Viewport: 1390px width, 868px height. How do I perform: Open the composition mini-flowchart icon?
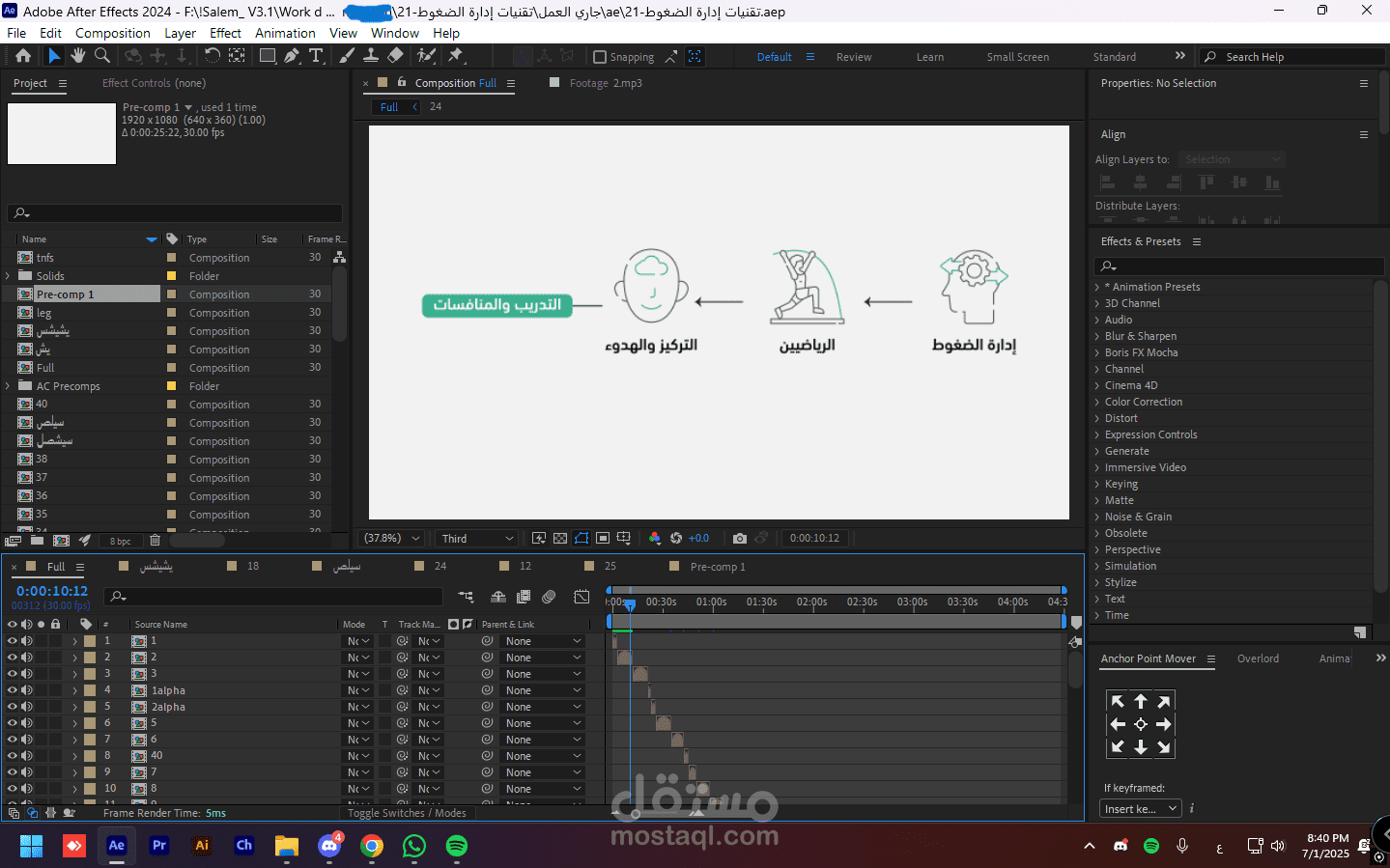[x=467, y=597]
